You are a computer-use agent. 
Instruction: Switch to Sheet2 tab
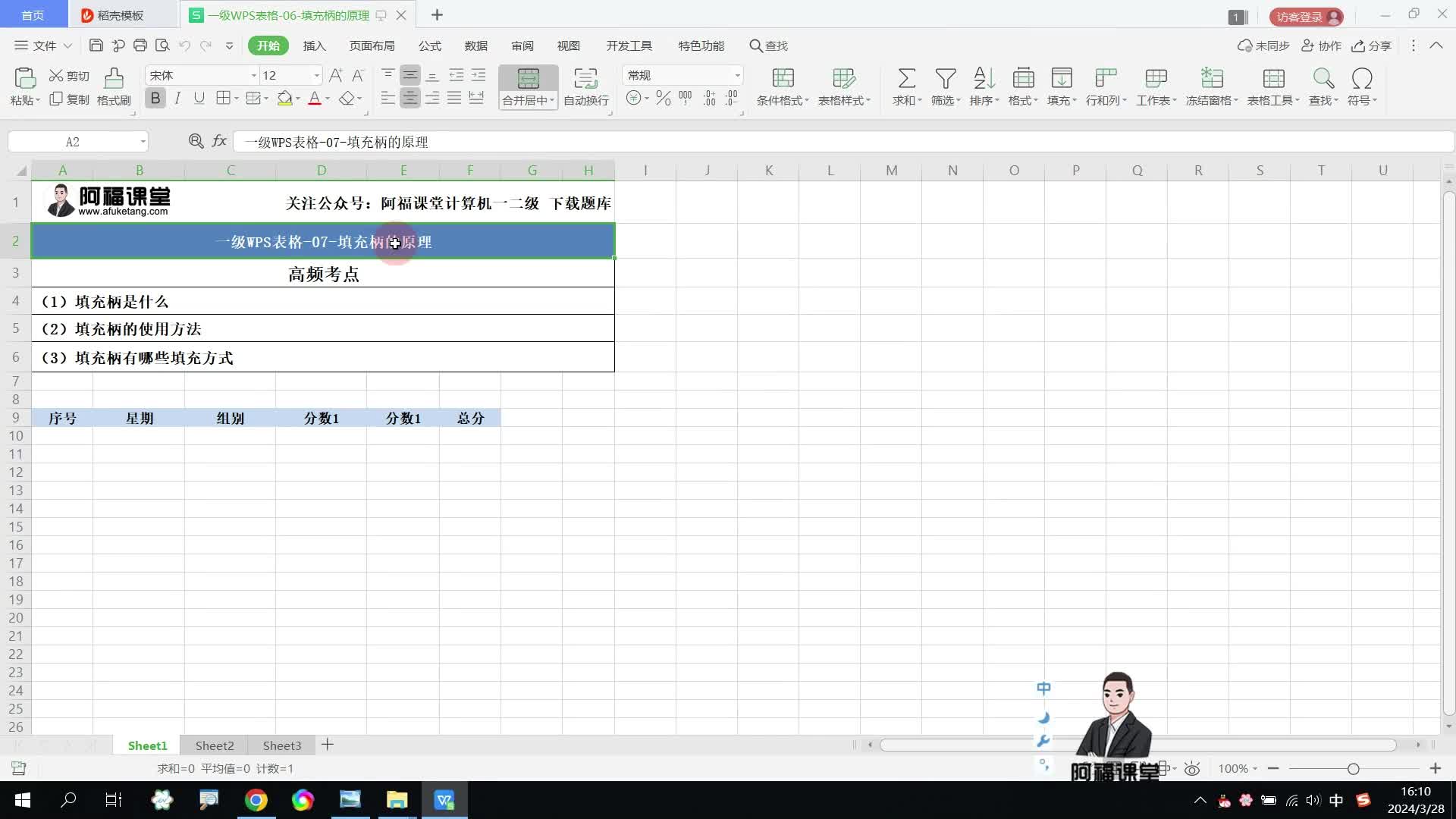point(215,745)
